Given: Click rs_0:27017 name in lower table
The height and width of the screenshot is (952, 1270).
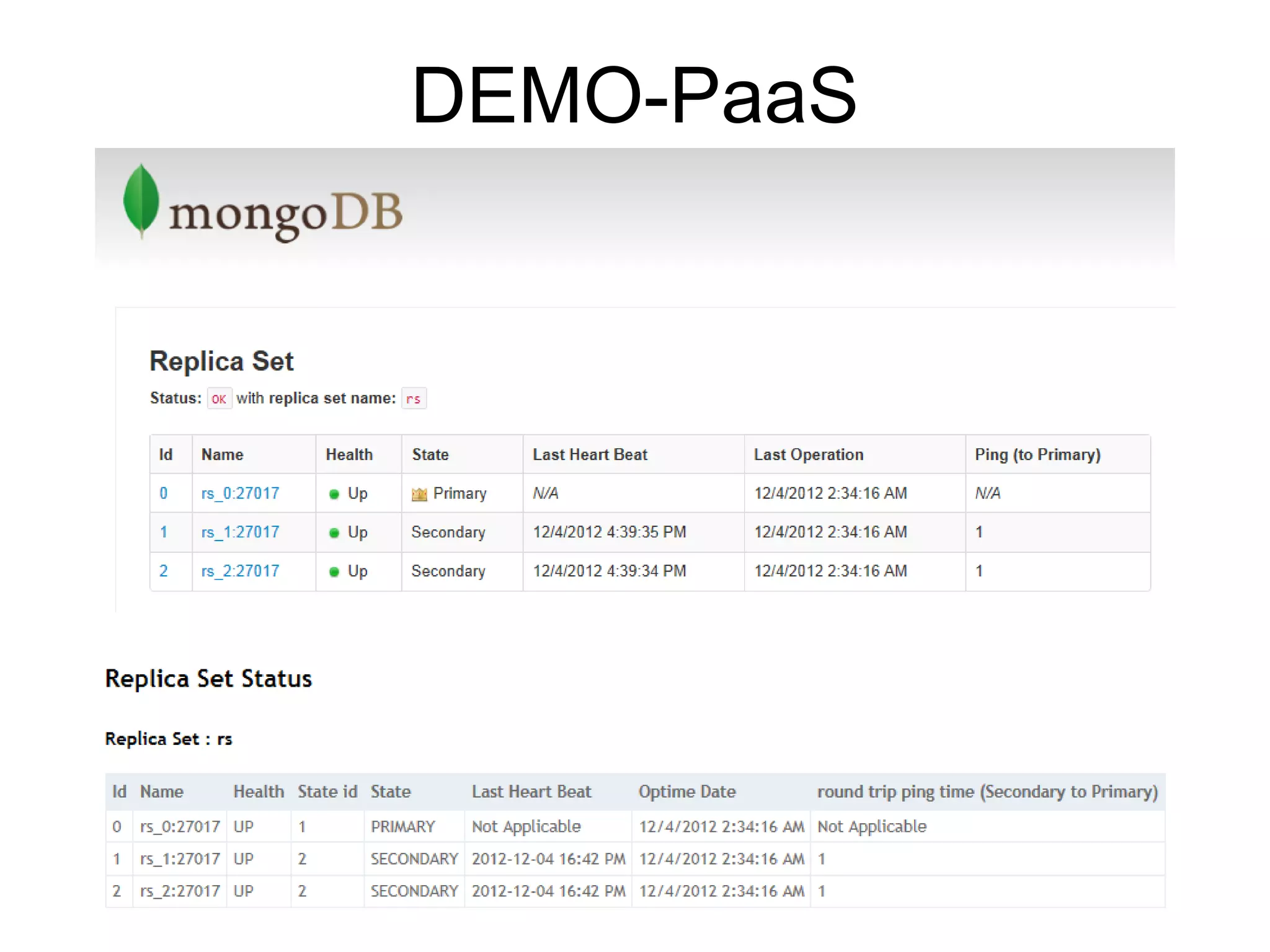Looking at the screenshot, I should pyautogui.click(x=180, y=827).
